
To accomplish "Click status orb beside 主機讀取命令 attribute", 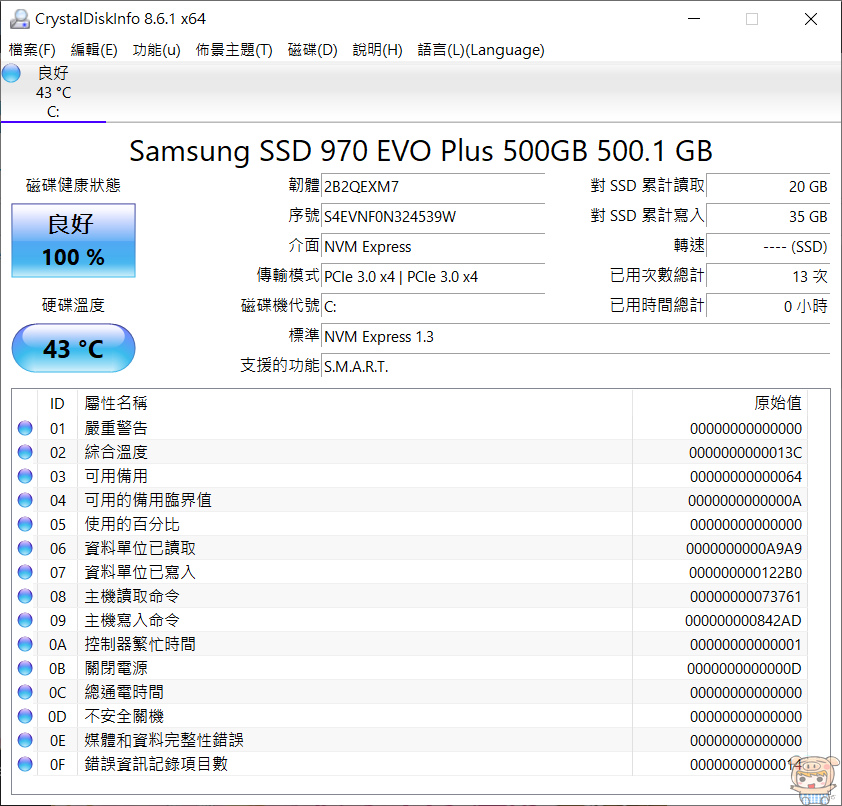I will pos(25,596).
